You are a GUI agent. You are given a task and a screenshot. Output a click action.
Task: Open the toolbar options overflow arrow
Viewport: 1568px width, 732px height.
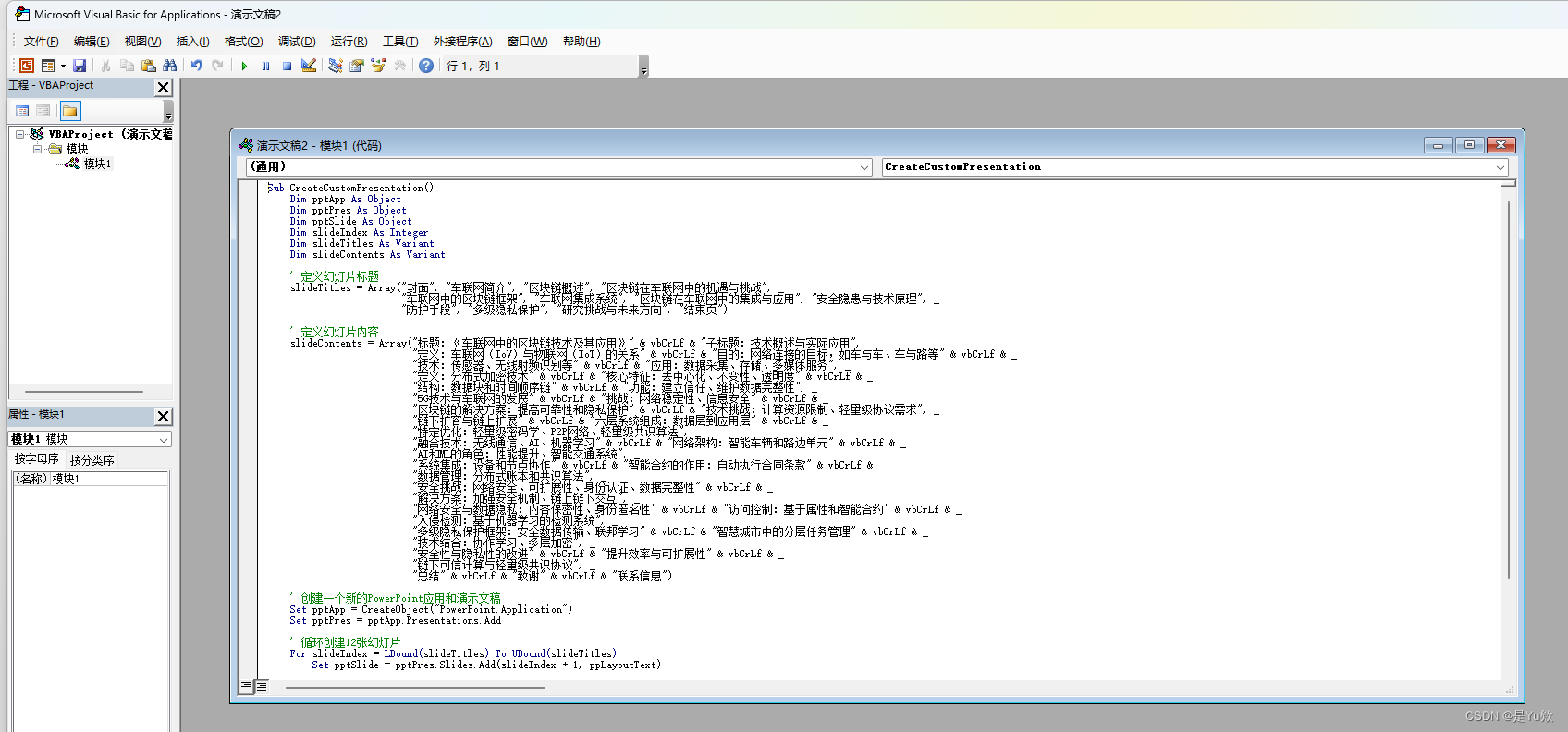click(643, 67)
